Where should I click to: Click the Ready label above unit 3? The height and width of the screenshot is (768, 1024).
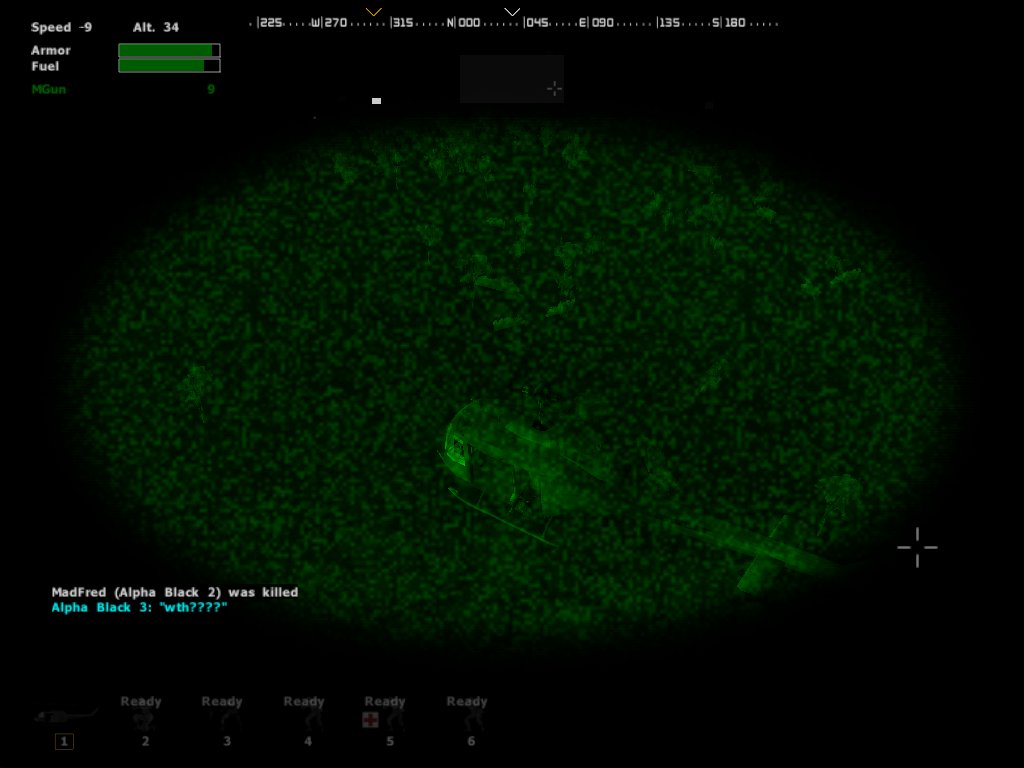(221, 701)
